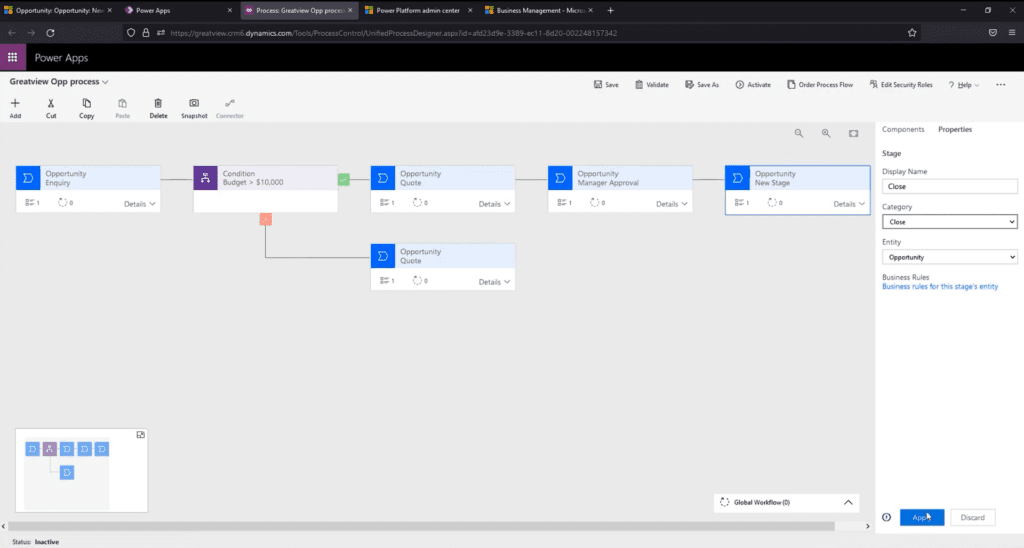Select the Opportunity Enquiry stage icon

click(28, 178)
